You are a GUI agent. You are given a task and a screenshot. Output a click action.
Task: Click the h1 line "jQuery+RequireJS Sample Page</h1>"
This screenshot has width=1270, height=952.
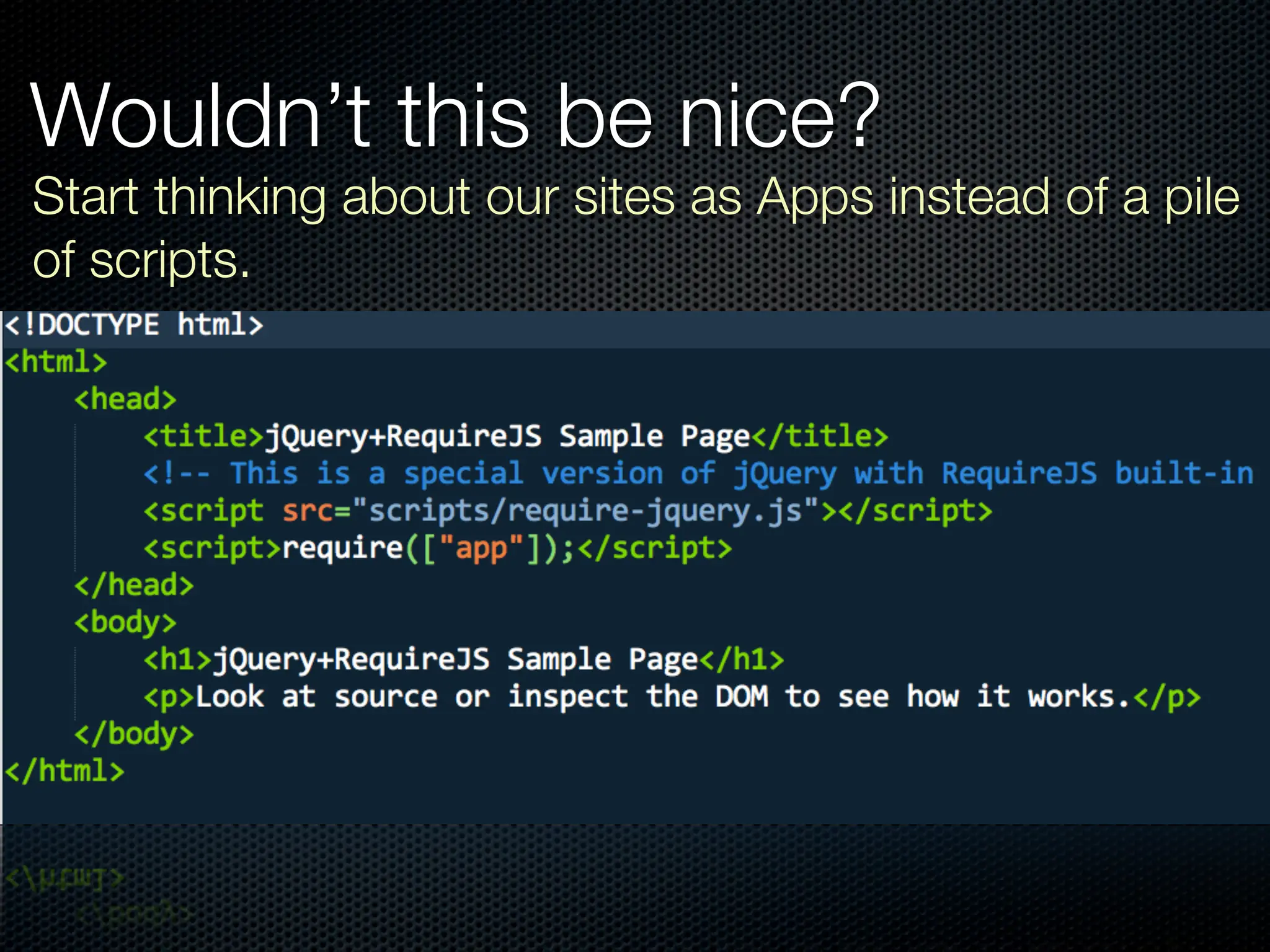[x=464, y=659]
